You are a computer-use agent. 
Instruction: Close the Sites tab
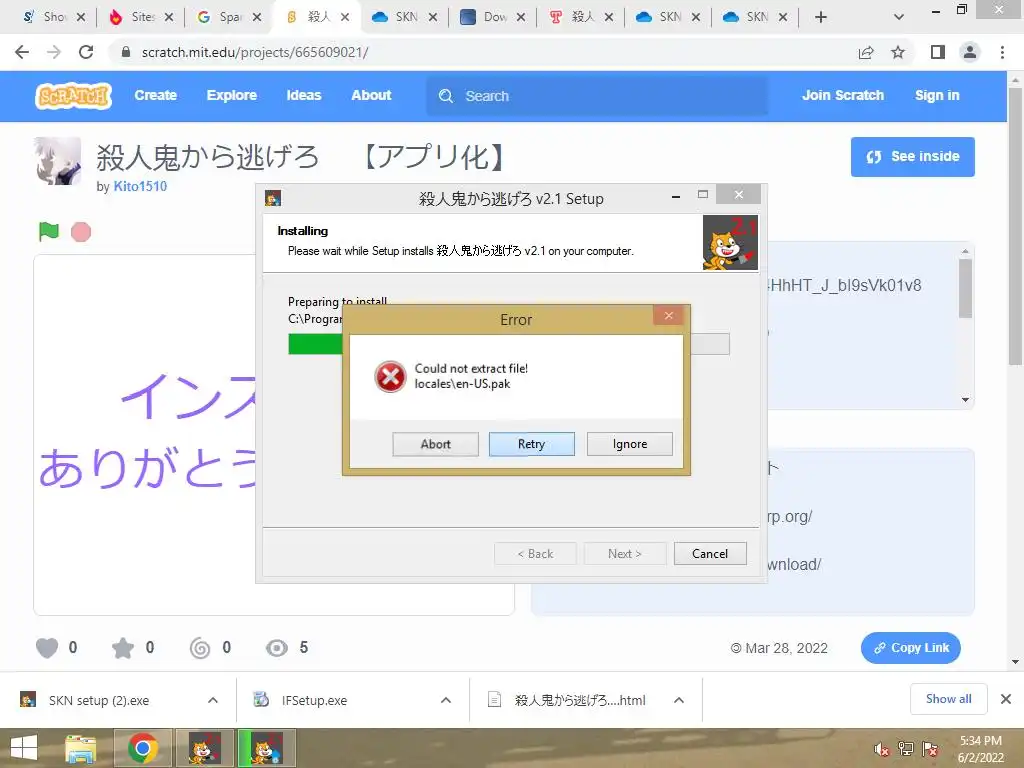(168, 17)
